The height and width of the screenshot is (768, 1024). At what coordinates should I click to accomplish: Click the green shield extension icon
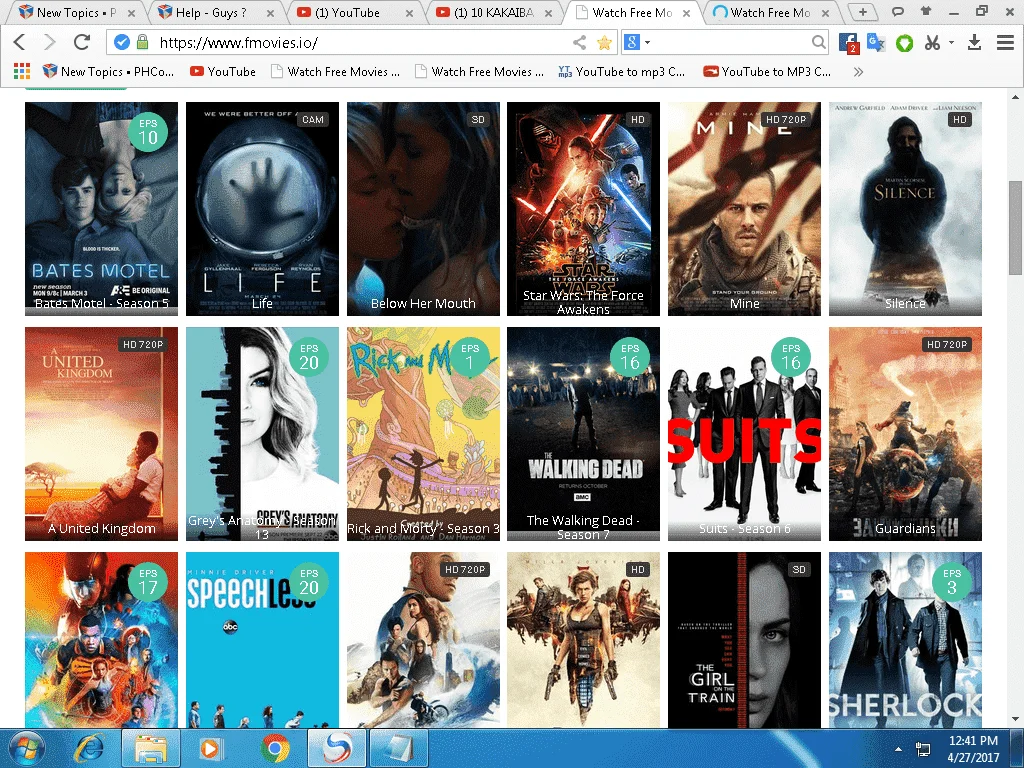(x=904, y=43)
